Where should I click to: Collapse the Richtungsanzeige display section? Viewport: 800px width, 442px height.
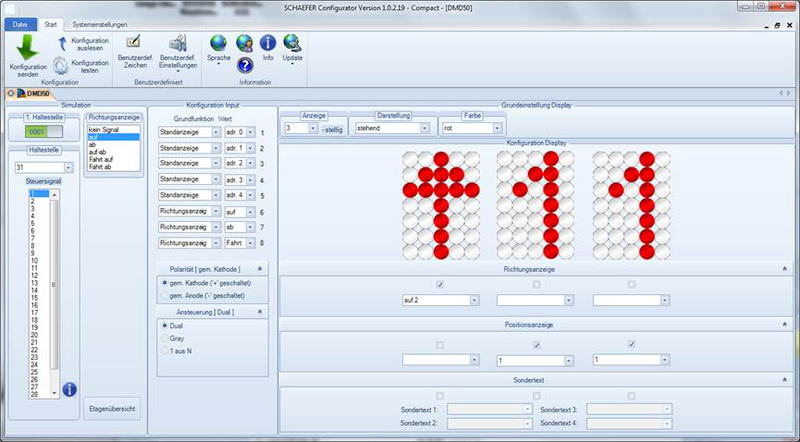coord(785,268)
